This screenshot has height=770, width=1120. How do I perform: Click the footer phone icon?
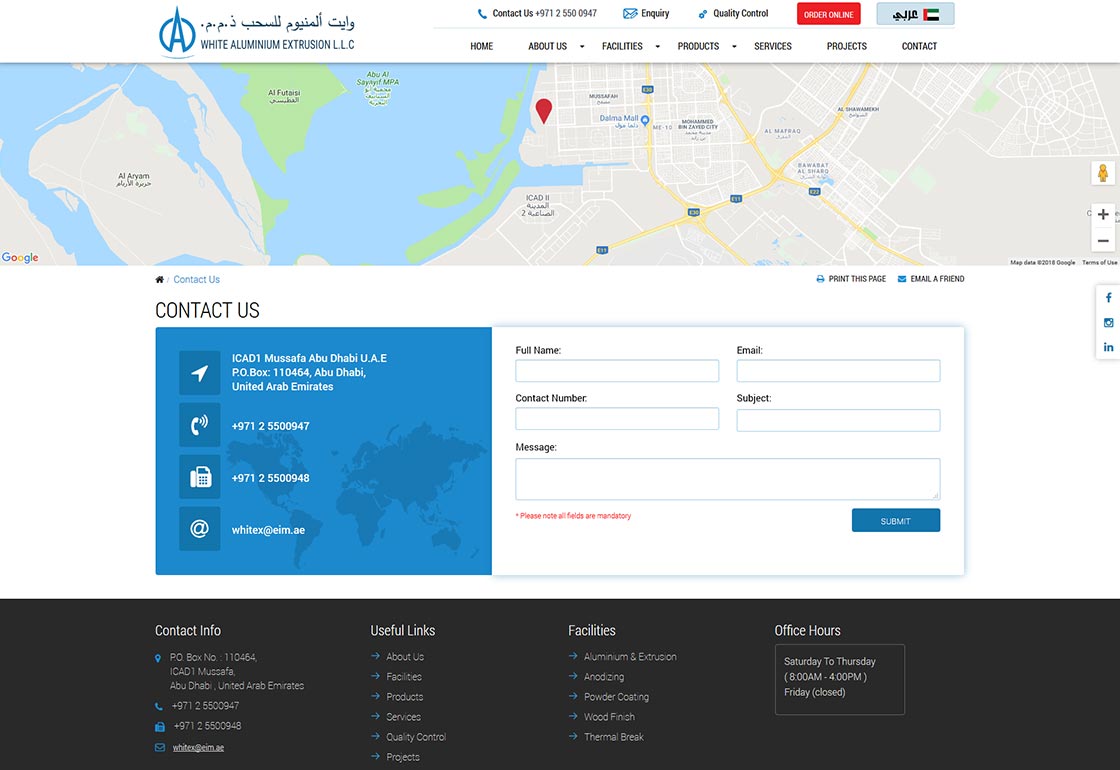point(159,706)
